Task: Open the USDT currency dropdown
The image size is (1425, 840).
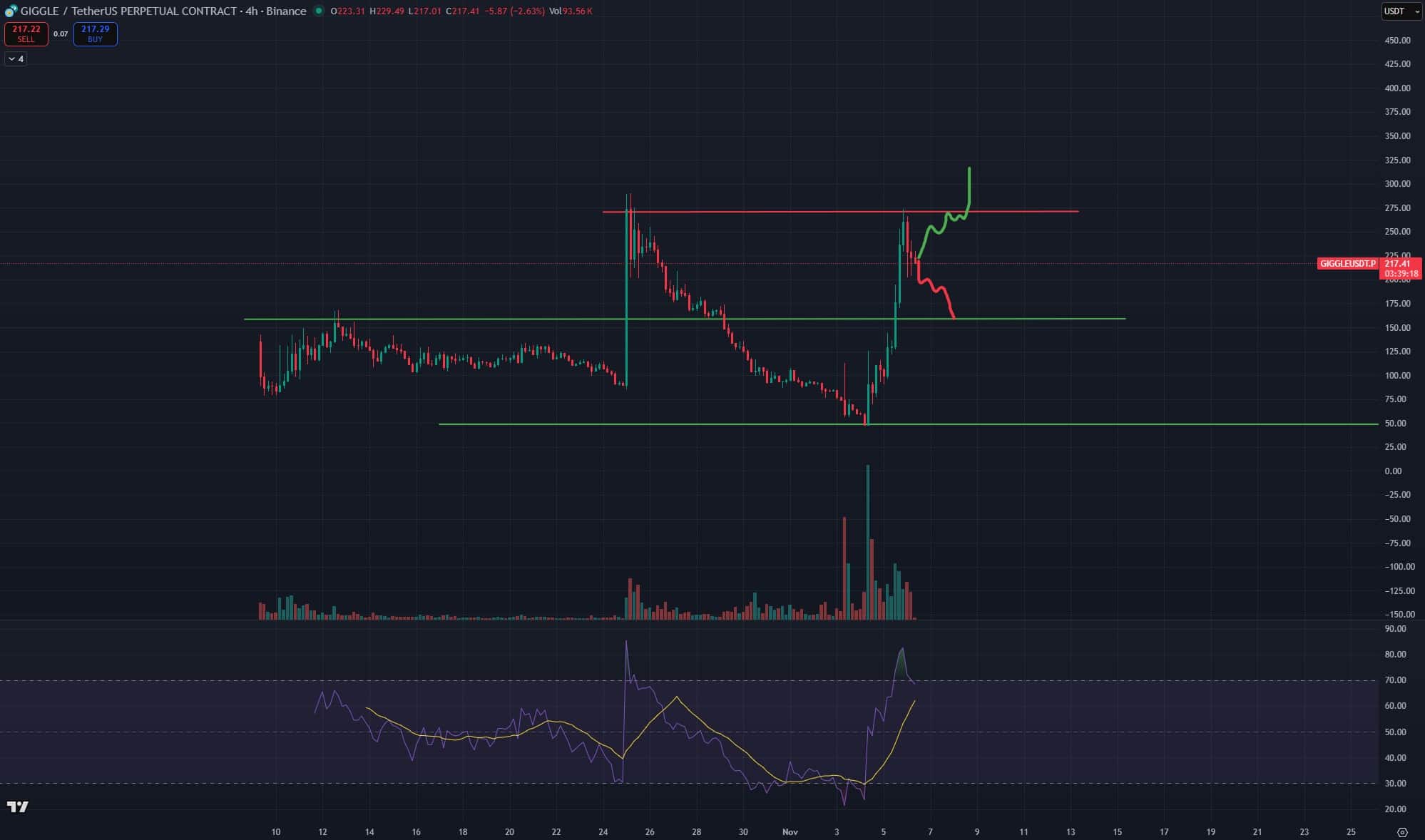Action: coord(1401,11)
